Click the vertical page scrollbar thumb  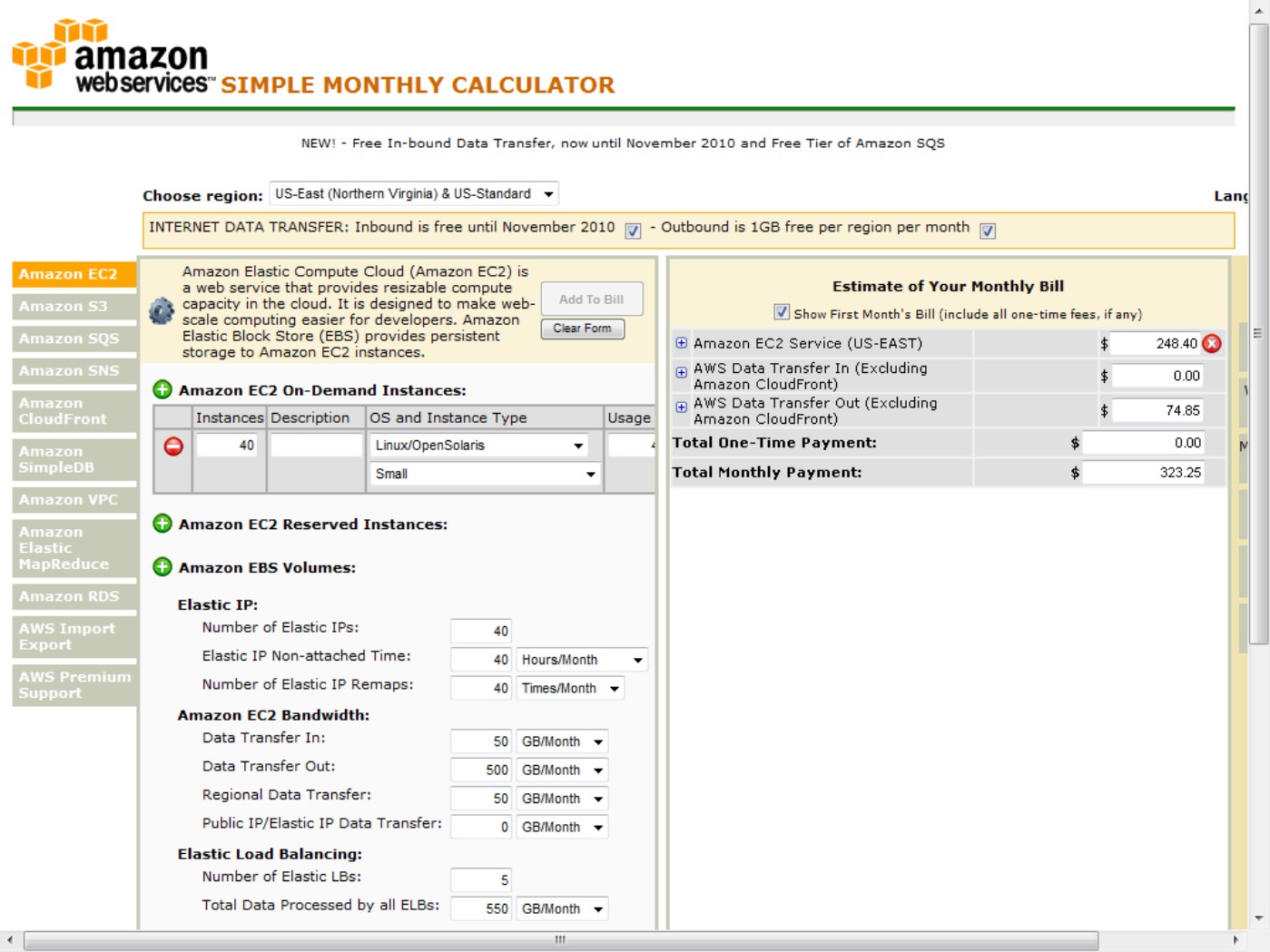click(1258, 333)
